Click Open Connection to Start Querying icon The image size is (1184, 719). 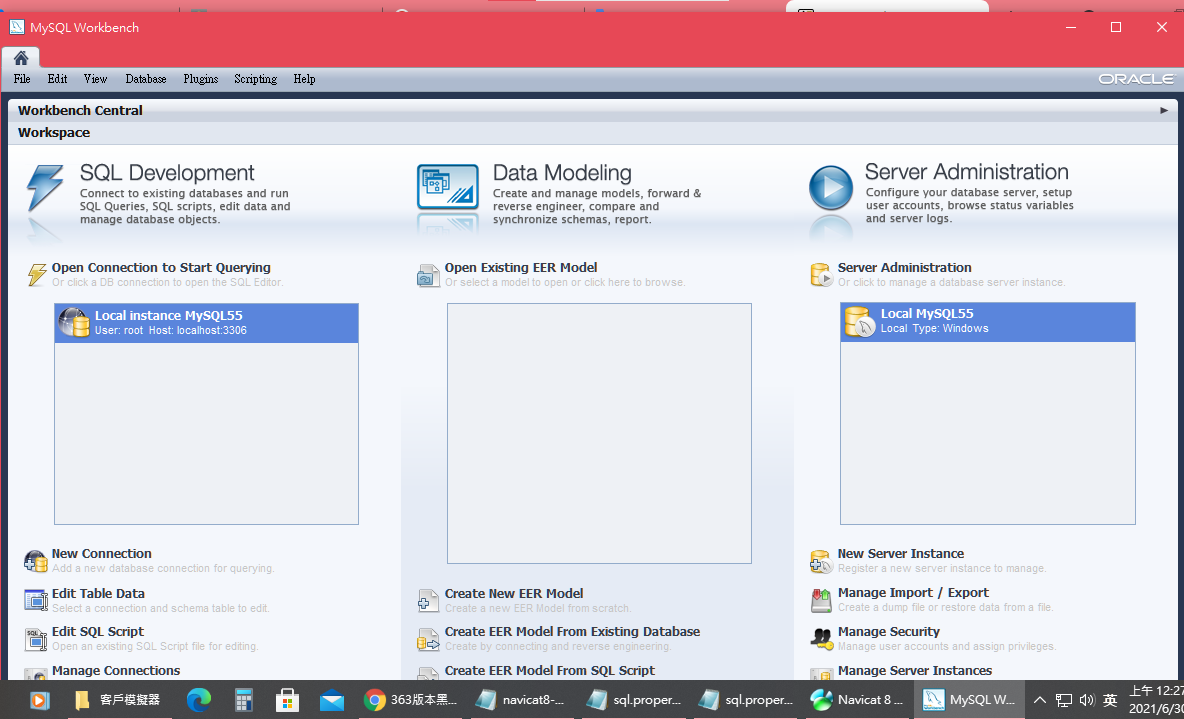tap(36, 274)
